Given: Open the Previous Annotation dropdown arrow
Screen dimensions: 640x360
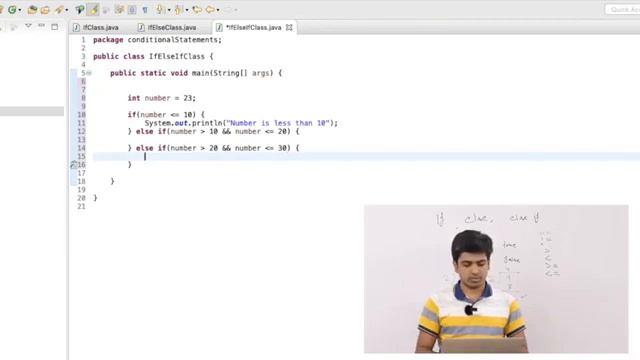Looking at the screenshot, I should 187,10.
